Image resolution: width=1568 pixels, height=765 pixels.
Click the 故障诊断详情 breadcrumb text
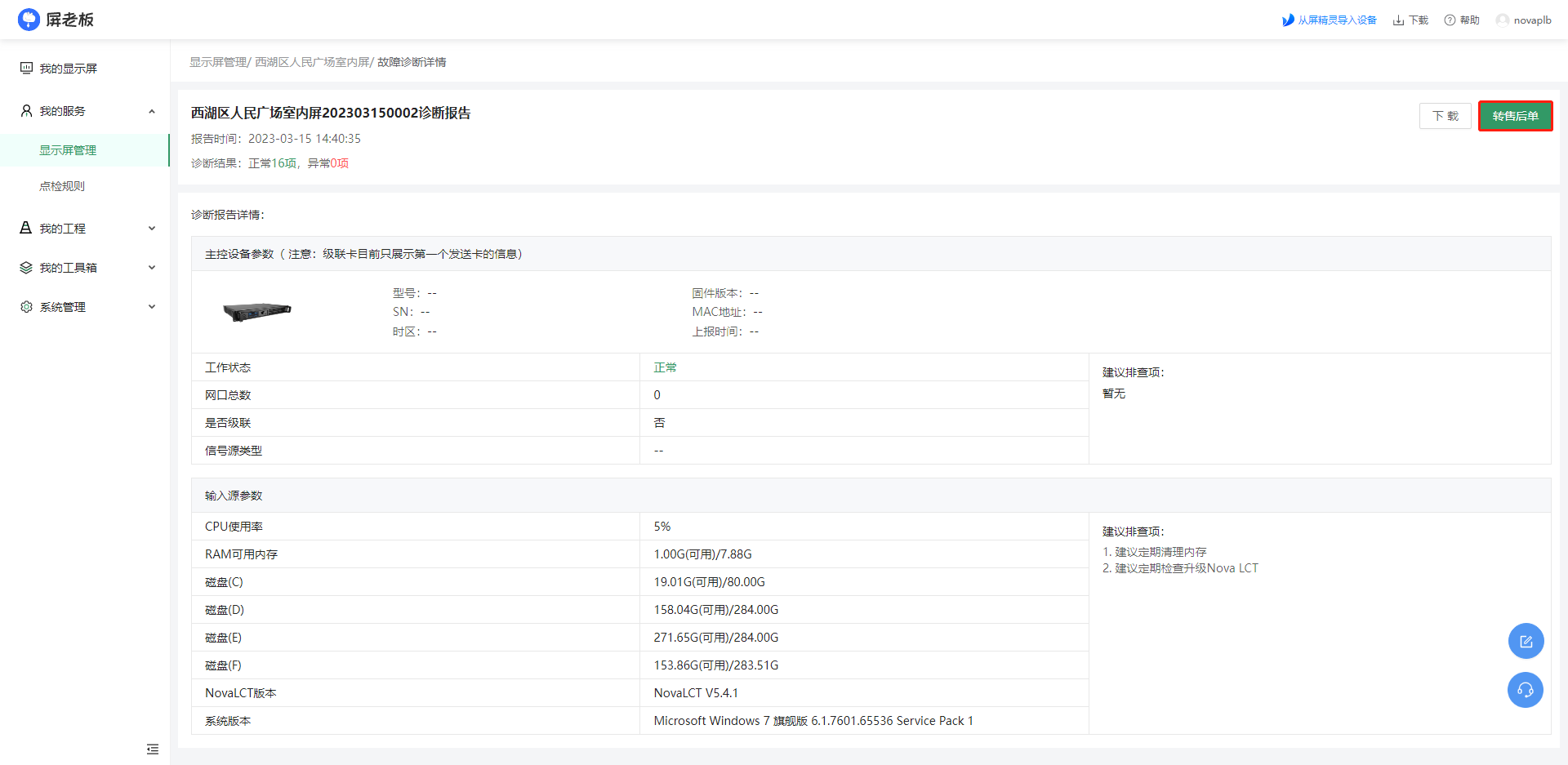click(412, 62)
